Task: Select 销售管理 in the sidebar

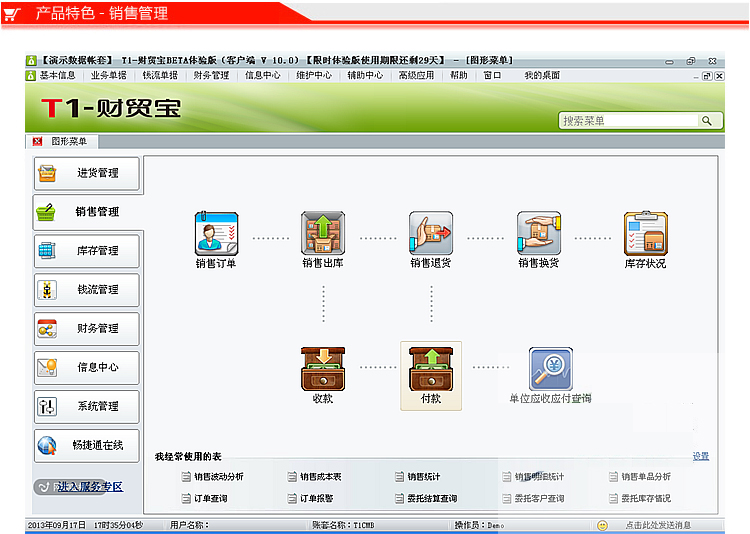Action: 88,212
